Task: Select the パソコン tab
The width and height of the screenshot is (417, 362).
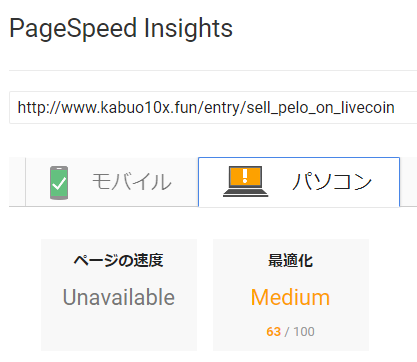Action: pyautogui.click(x=299, y=182)
